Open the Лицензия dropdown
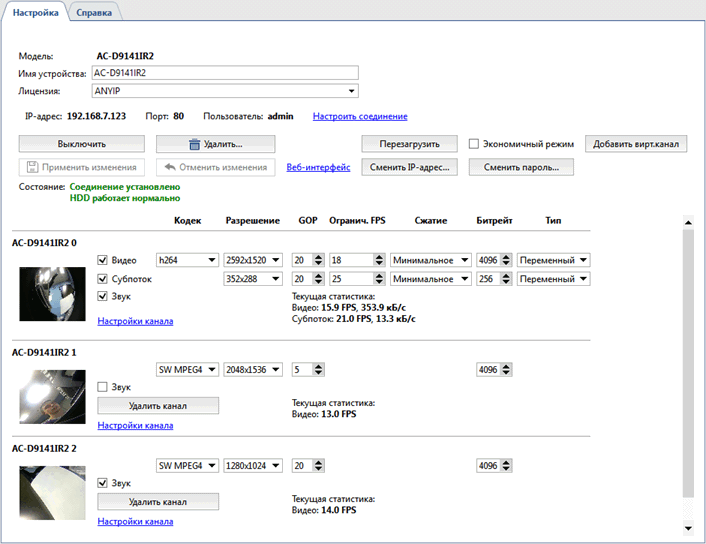706x544 pixels. coord(351,91)
